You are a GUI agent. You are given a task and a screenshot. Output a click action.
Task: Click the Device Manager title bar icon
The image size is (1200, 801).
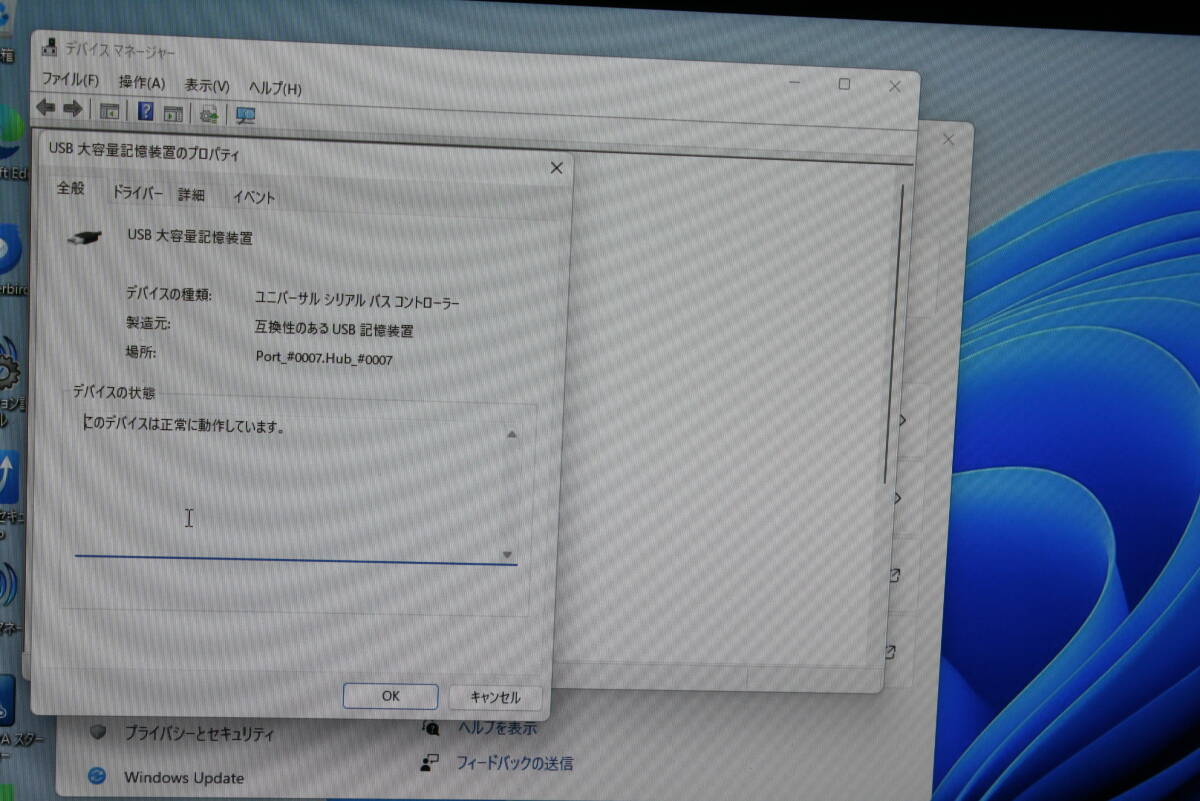click(49, 48)
